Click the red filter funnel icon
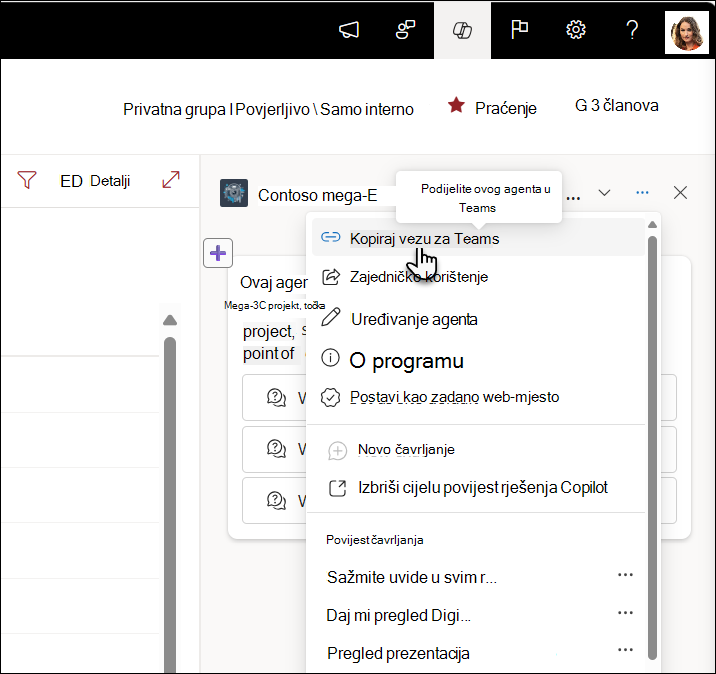Screen dimensions: 716x674 27,180
